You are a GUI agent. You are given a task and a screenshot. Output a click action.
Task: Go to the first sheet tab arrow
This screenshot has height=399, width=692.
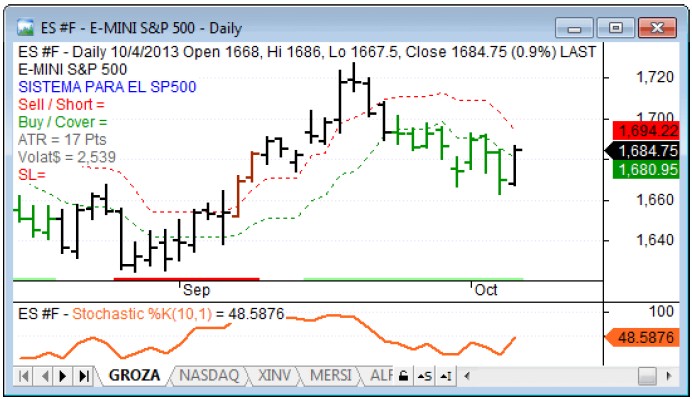(x=24, y=376)
